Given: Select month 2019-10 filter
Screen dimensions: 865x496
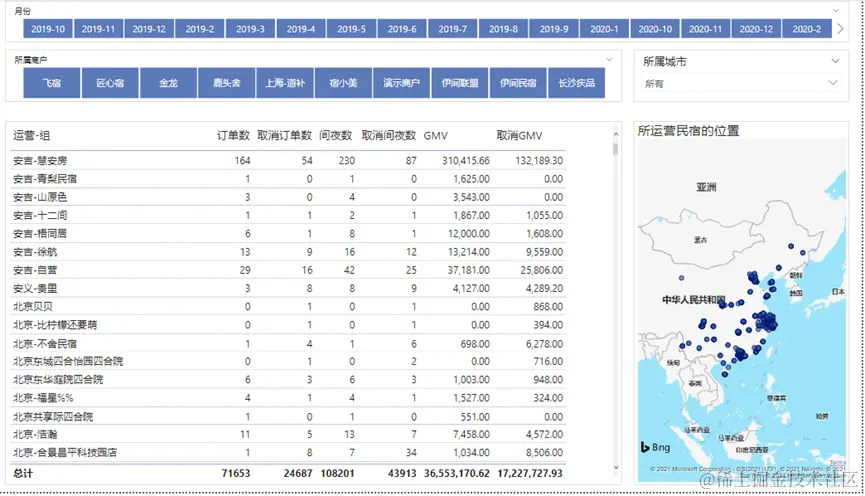Looking at the screenshot, I should (x=48, y=29).
